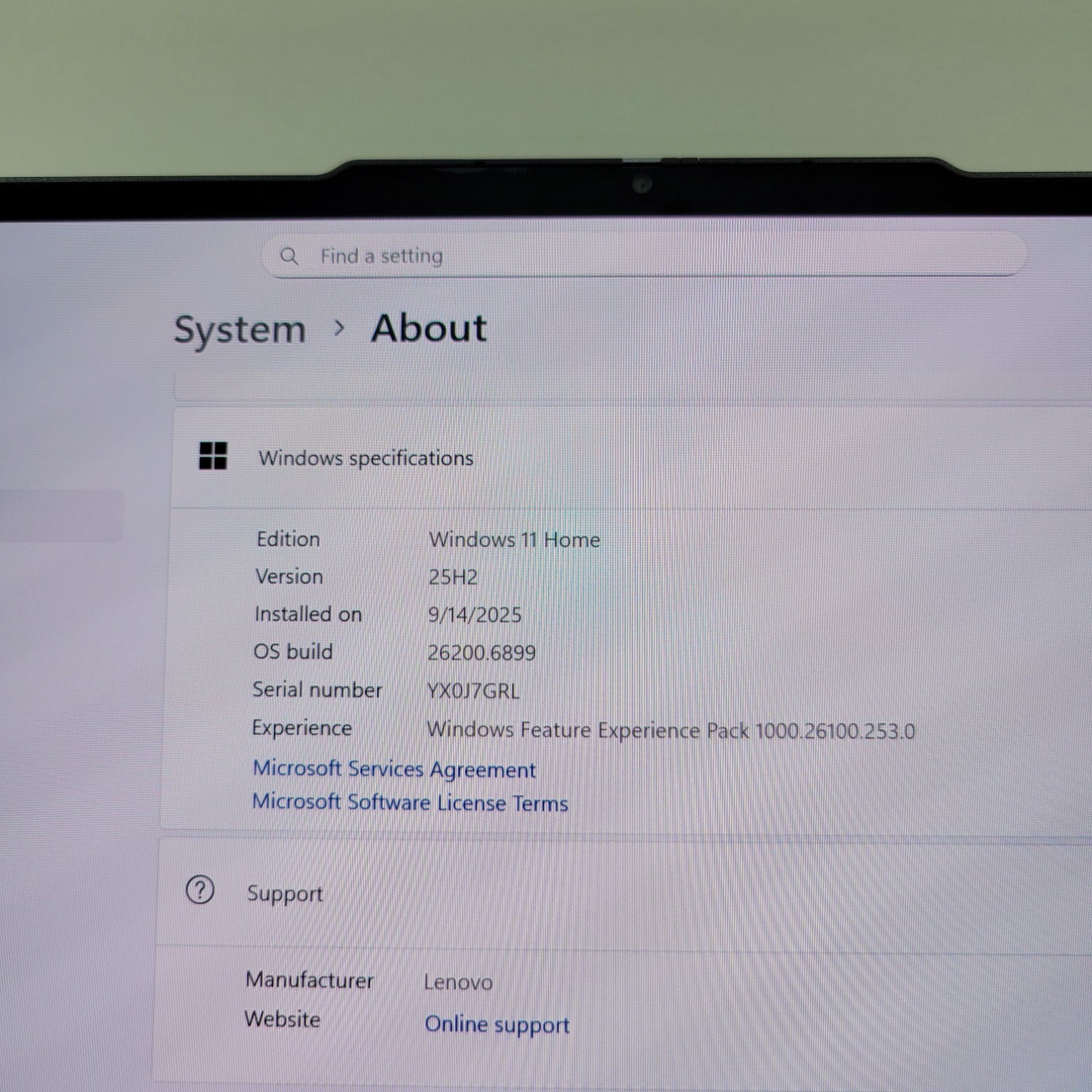Select the YX0J7GRL serial value
1092x1092 pixels.
click(473, 691)
